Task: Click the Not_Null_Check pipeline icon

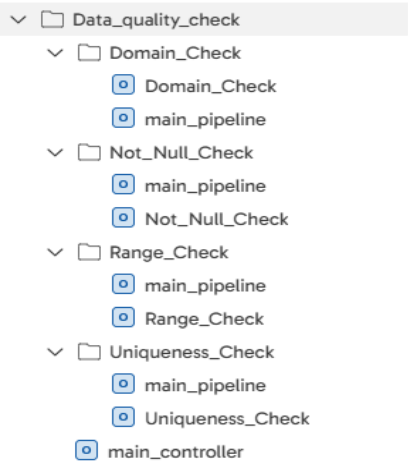Action: pyautogui.click(x=123, y=217)
